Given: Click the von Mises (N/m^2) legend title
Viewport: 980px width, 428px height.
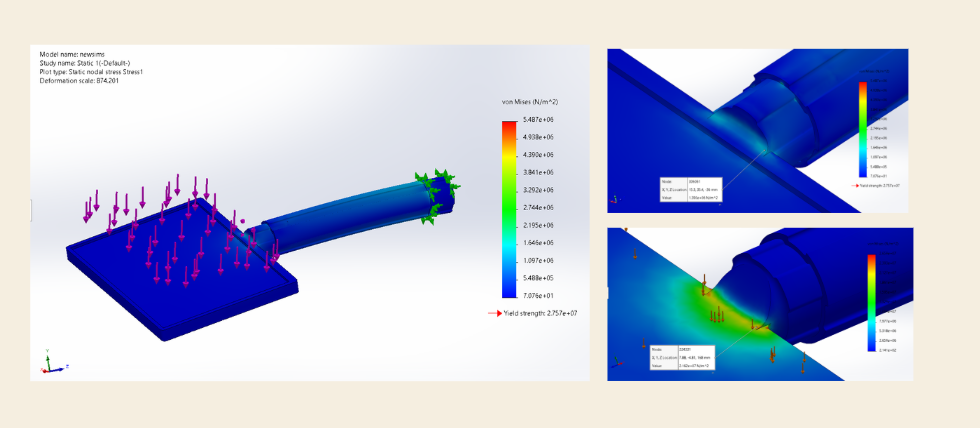Looking at the screenshot, I should click(x=528, y=103).
